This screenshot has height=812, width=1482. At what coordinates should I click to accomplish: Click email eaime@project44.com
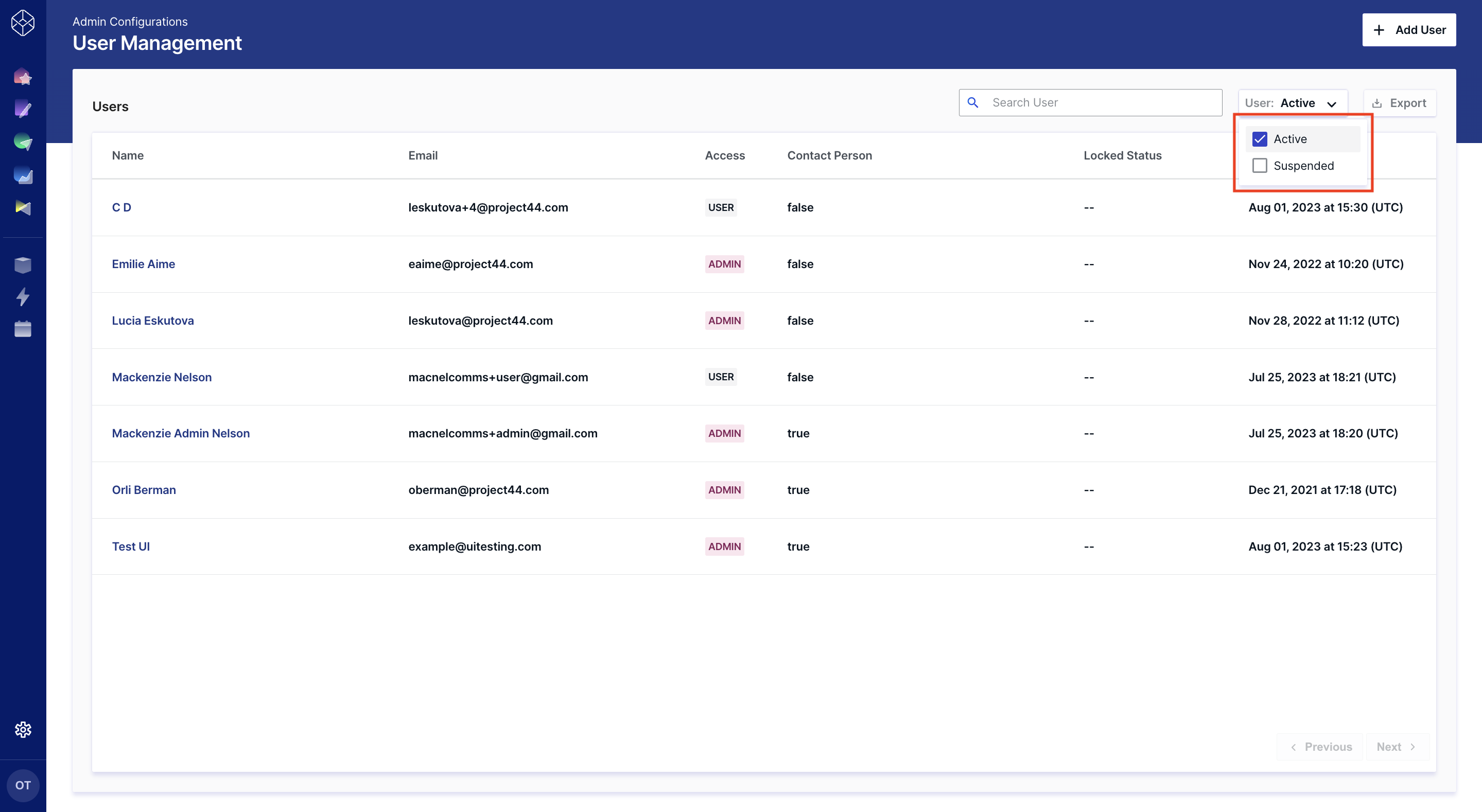pos(470,264)
